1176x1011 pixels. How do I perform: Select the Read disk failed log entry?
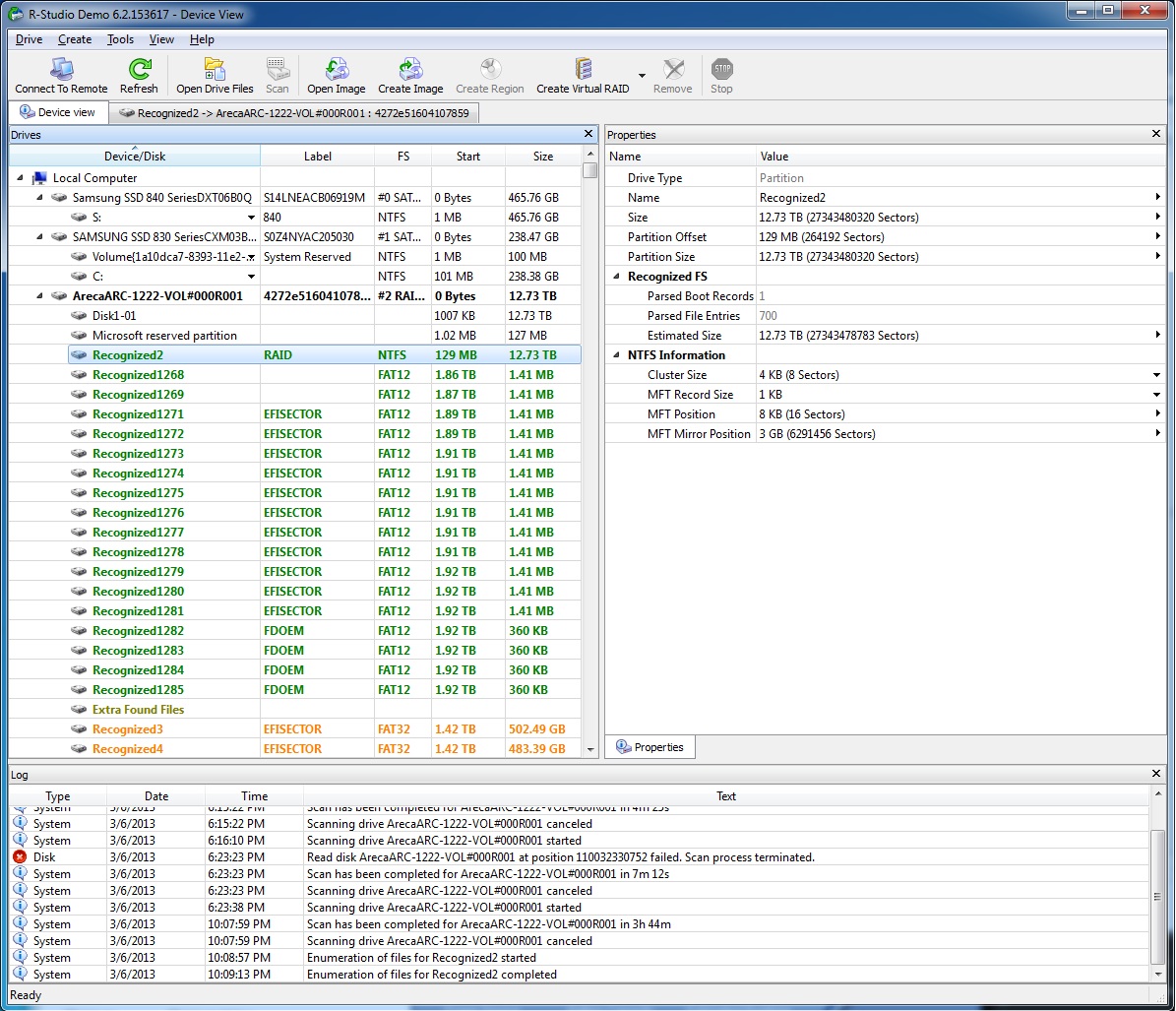tap(579, 857)
